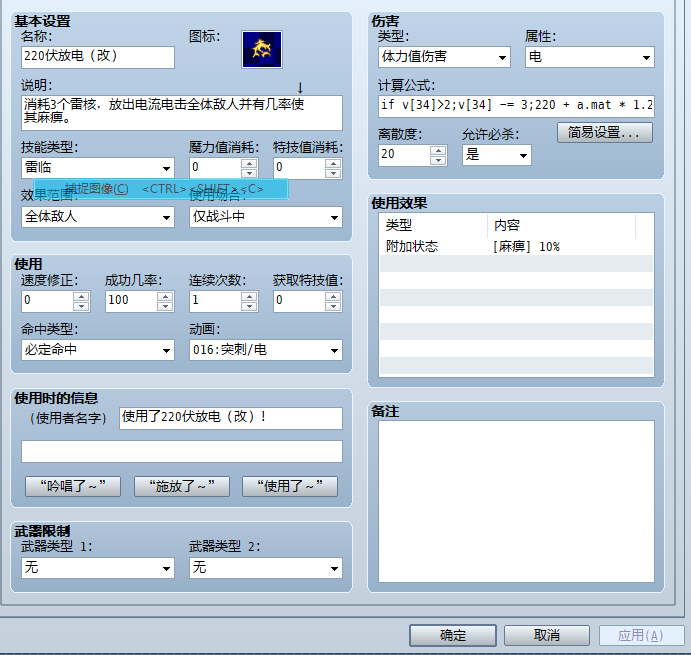This screenshot has width=691, height=655.
Task: Open the 属性 dropdown showing 电
Action: [590, 57]
